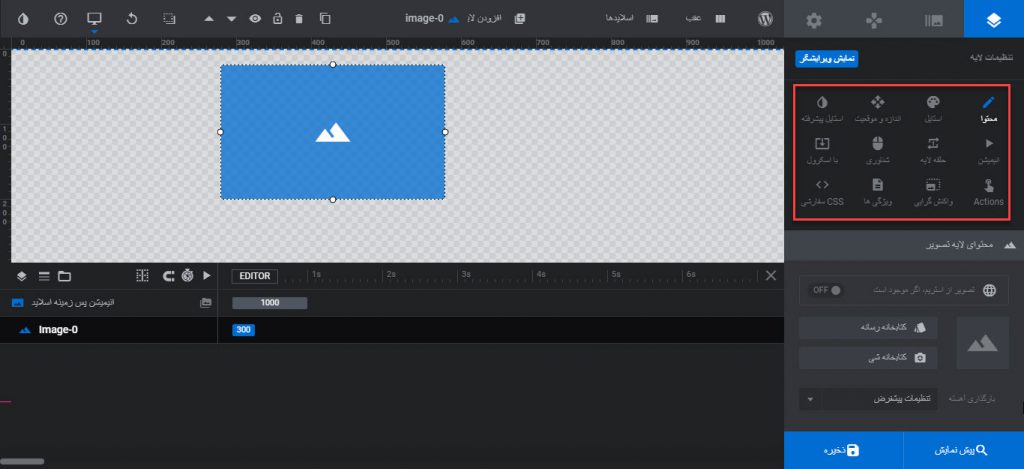The width and height of the screenshot is (1024, 469).
Task: Collapse the image layer content panel header
Action: click(x=904, y=245)
